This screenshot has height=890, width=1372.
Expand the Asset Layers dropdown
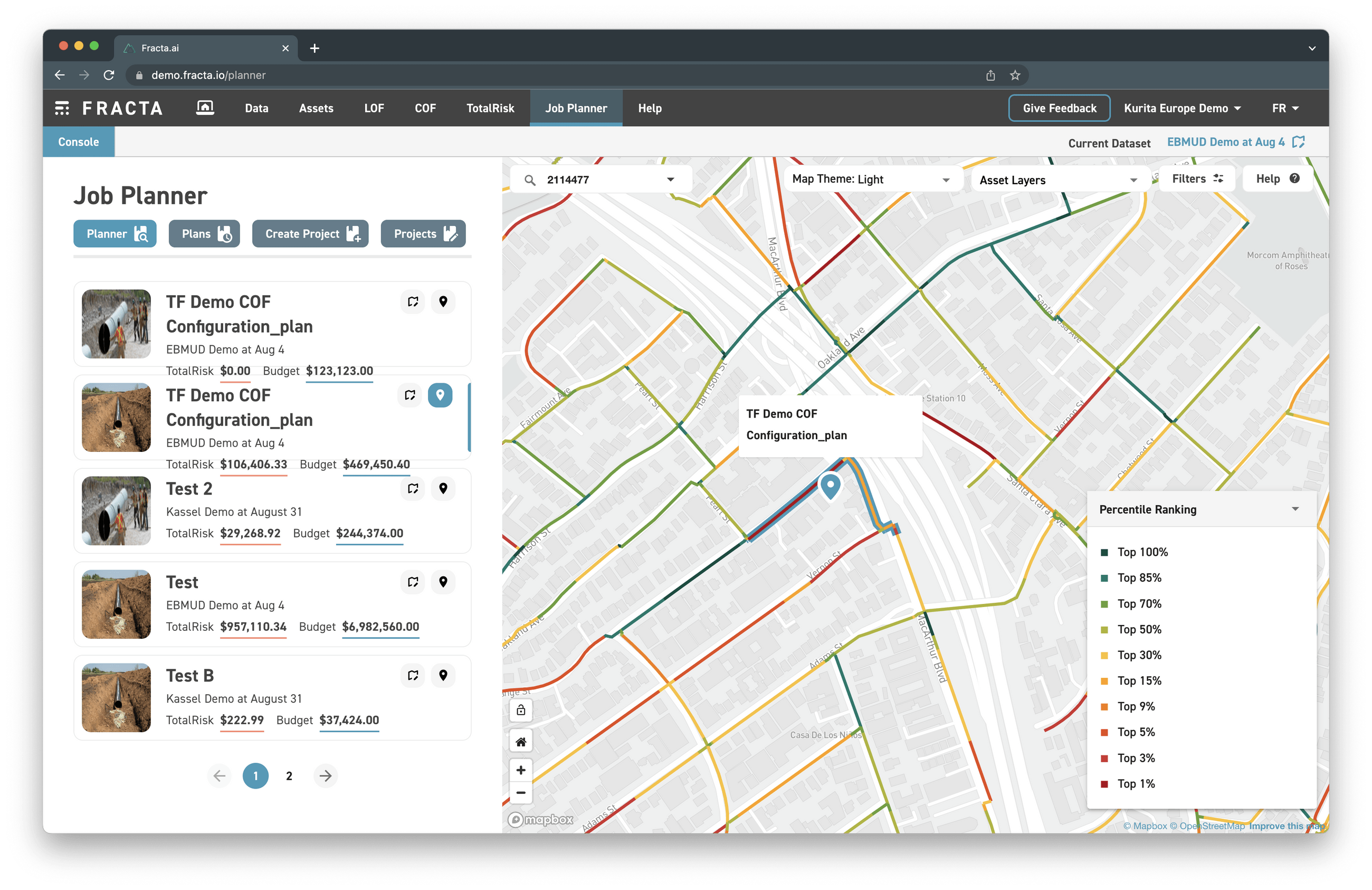tap(1059, 180)
